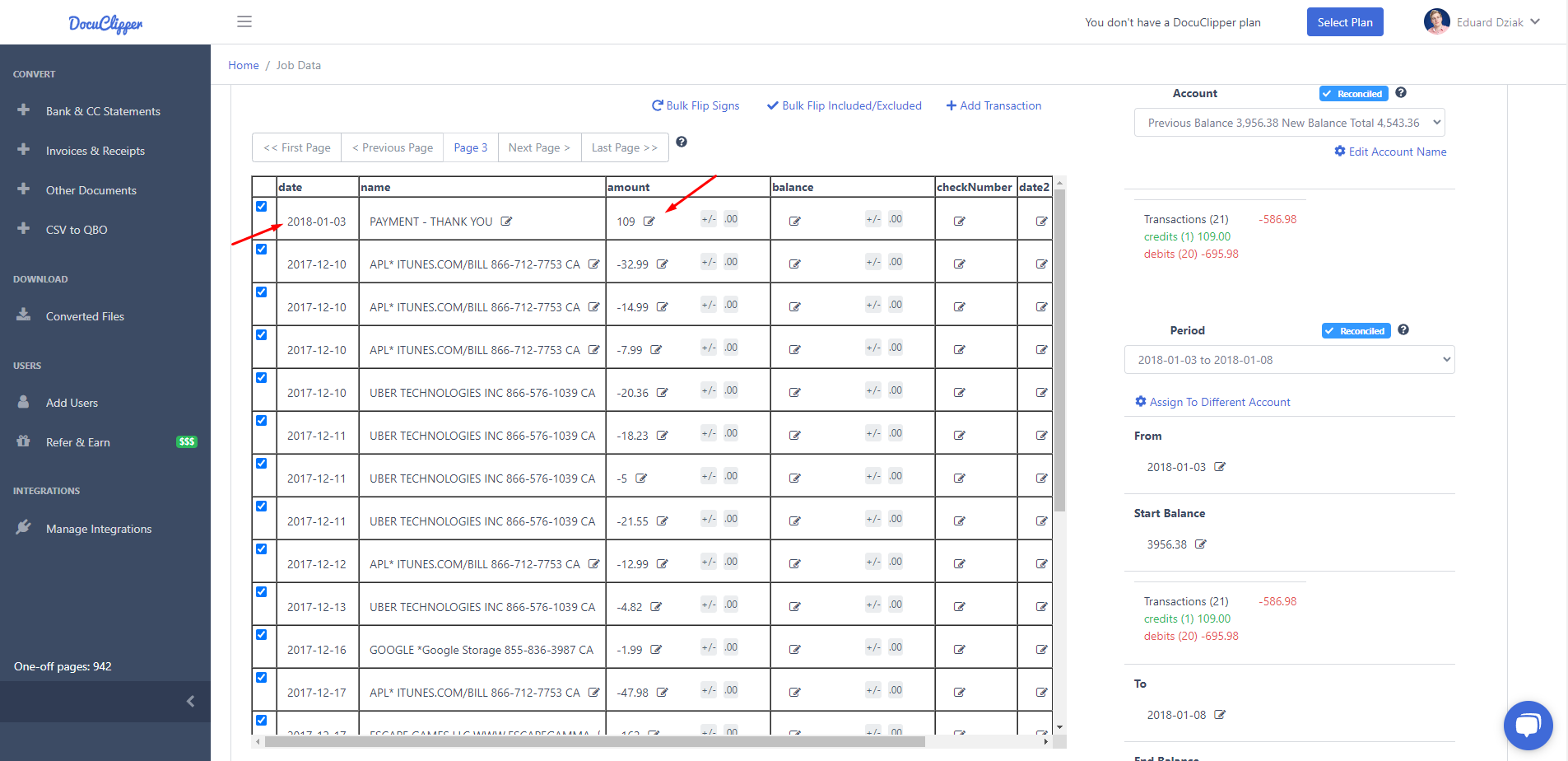Image resolution: width=1568 pixels, height=761 pixels.
Task: Edit the Start Balance with its pencil icon
Action: pos(1201,544)
